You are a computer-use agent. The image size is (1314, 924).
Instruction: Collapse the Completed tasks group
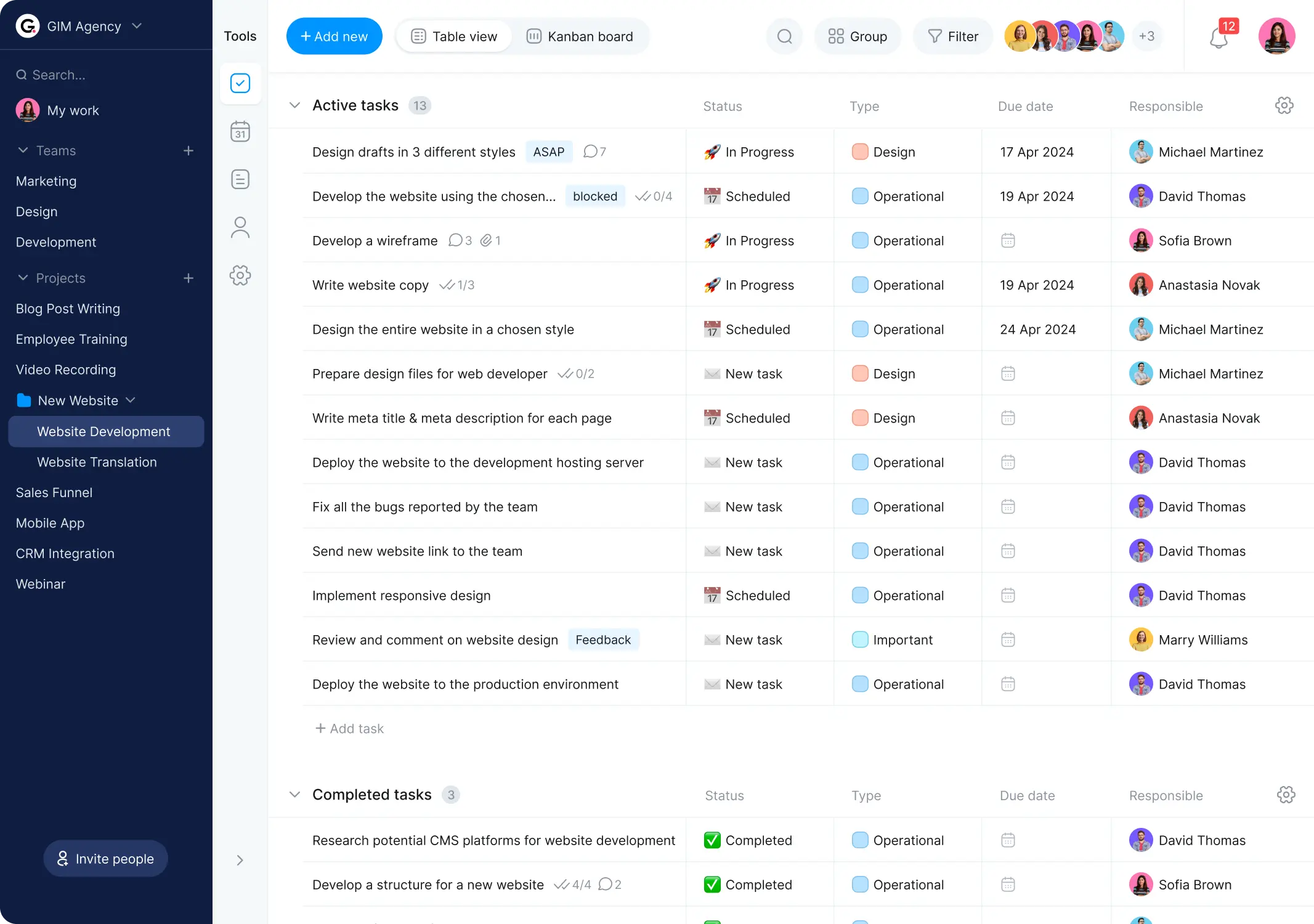coord(295,795)
